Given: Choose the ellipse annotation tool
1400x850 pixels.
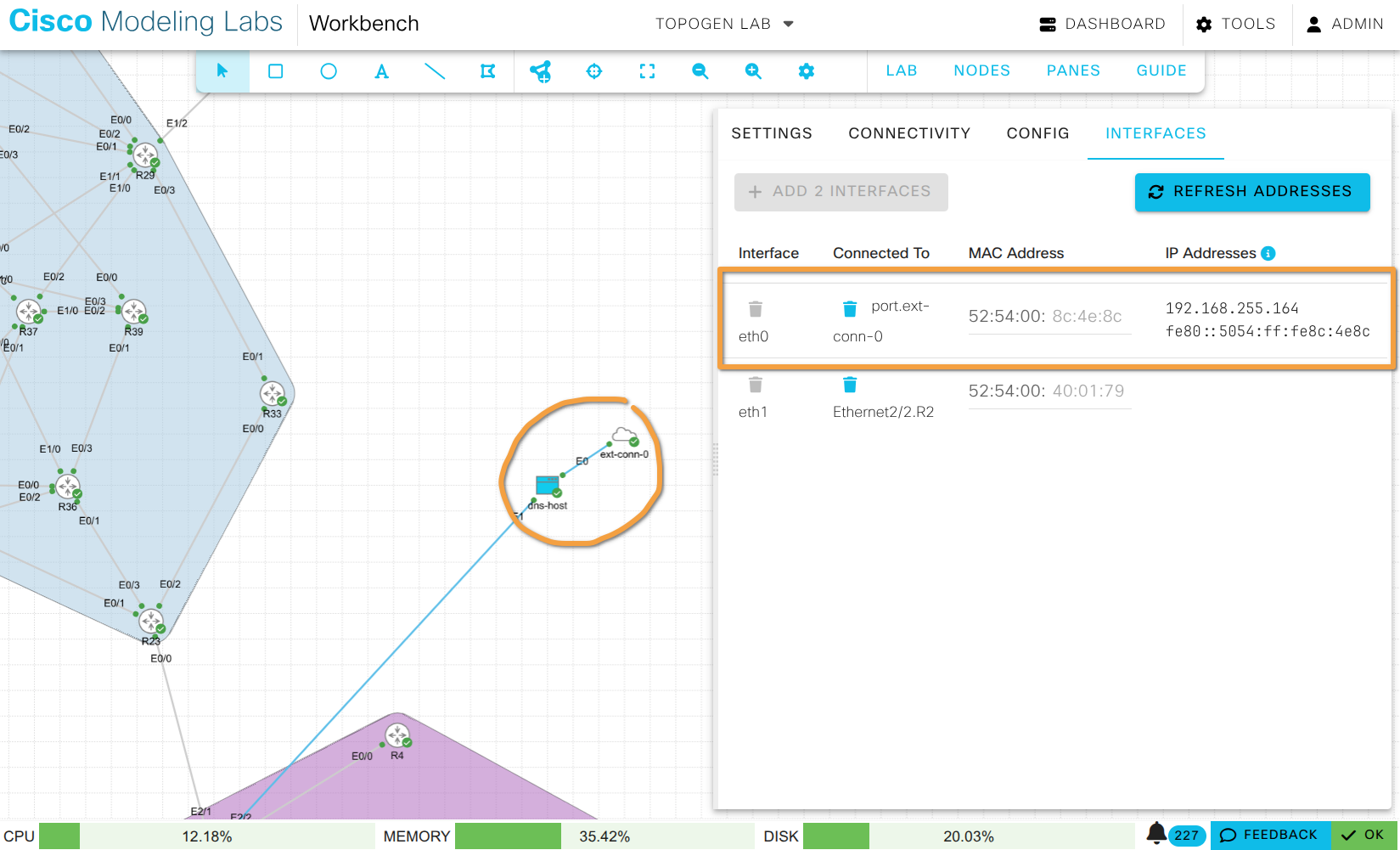Looking at the screenshot, I should (329, 71).
